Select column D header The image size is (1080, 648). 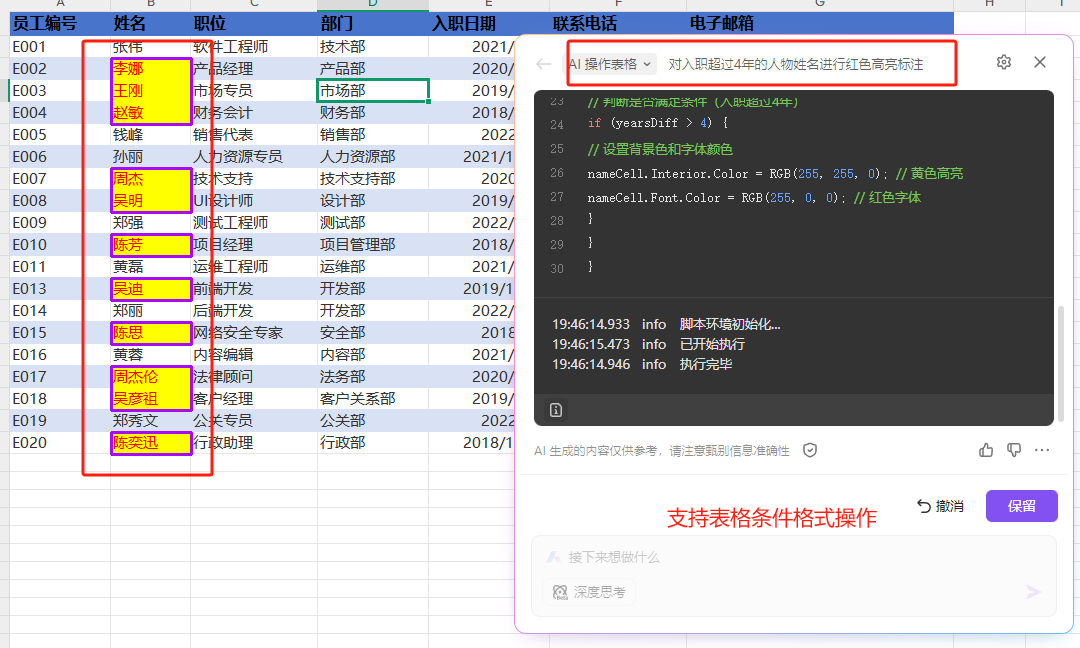tap(373, 4)
